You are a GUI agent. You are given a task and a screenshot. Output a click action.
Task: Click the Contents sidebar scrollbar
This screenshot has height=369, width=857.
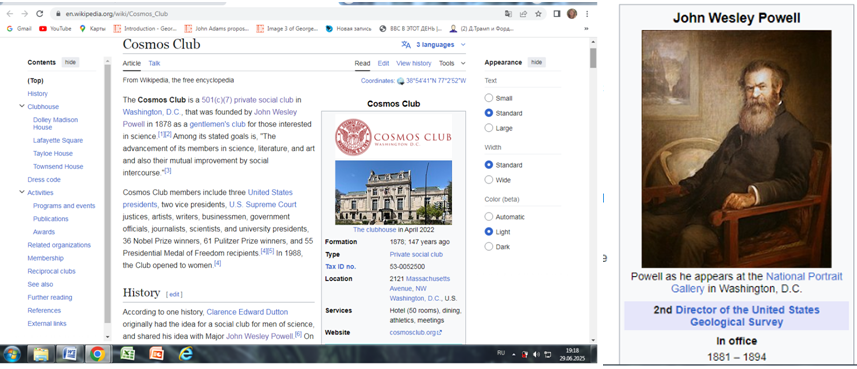108,194
